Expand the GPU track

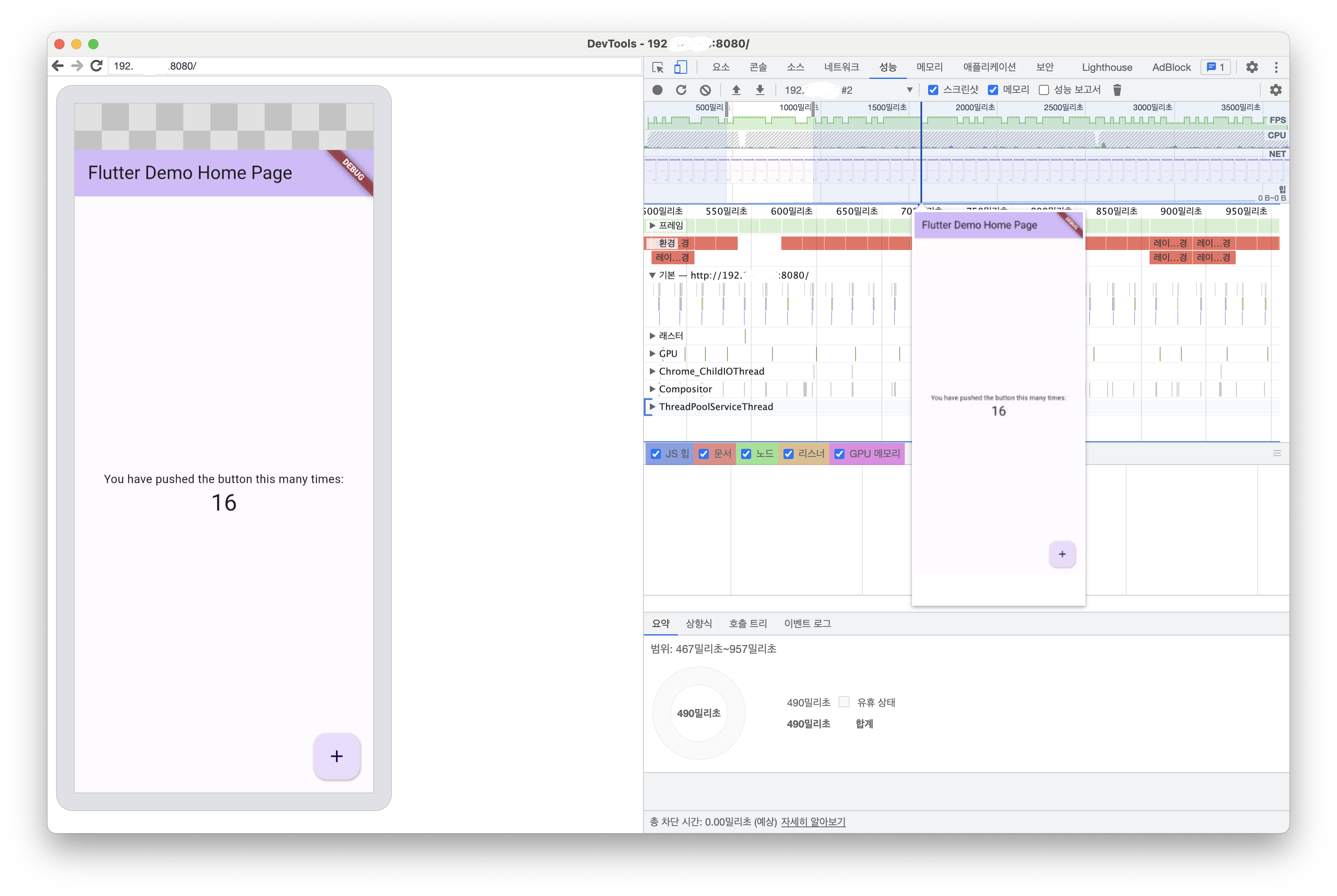[652, 354]
